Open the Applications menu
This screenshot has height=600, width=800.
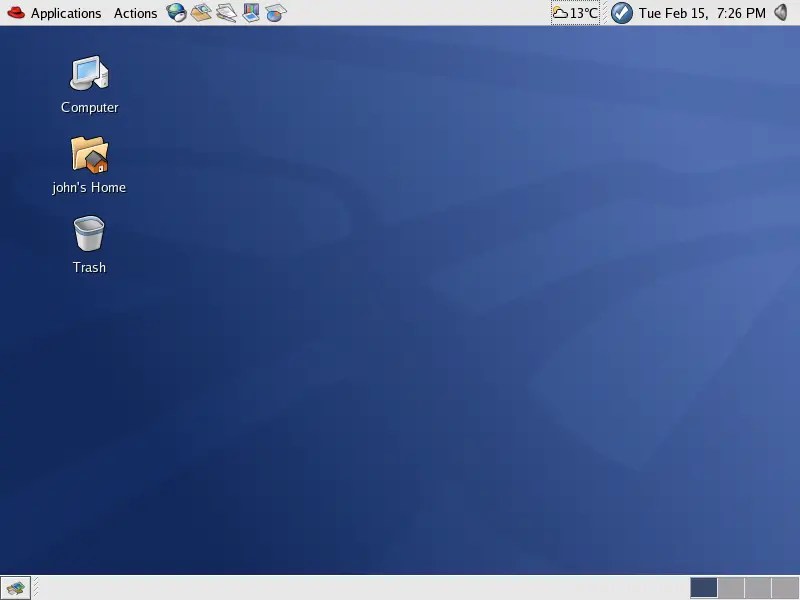pyautogui.click(x=66, y=13)
